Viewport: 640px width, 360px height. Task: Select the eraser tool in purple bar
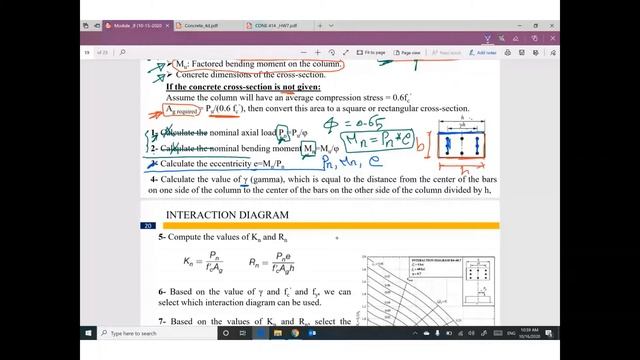tap(516, 38)
